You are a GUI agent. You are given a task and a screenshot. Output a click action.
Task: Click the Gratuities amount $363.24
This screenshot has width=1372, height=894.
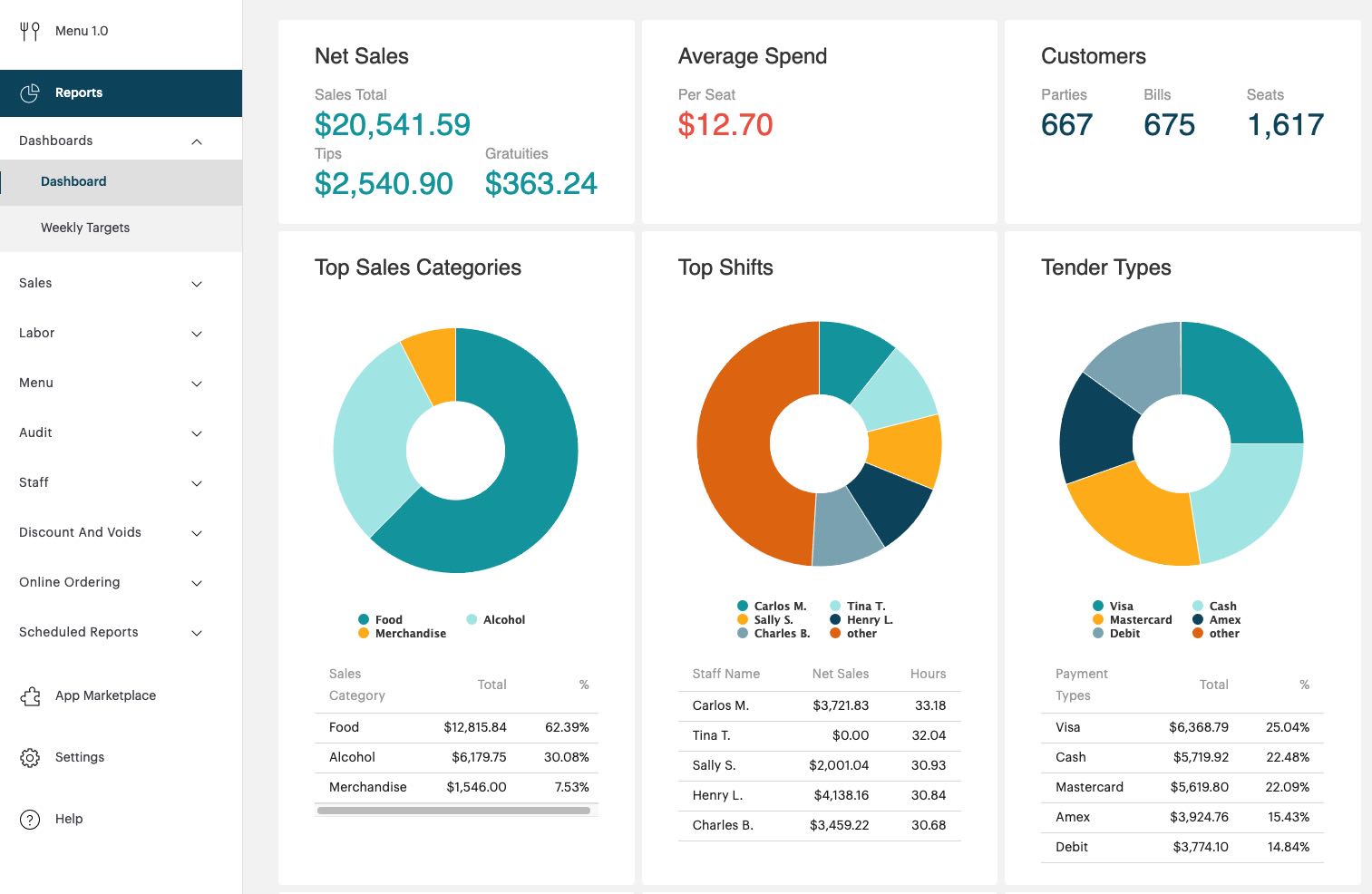point(541,183)
